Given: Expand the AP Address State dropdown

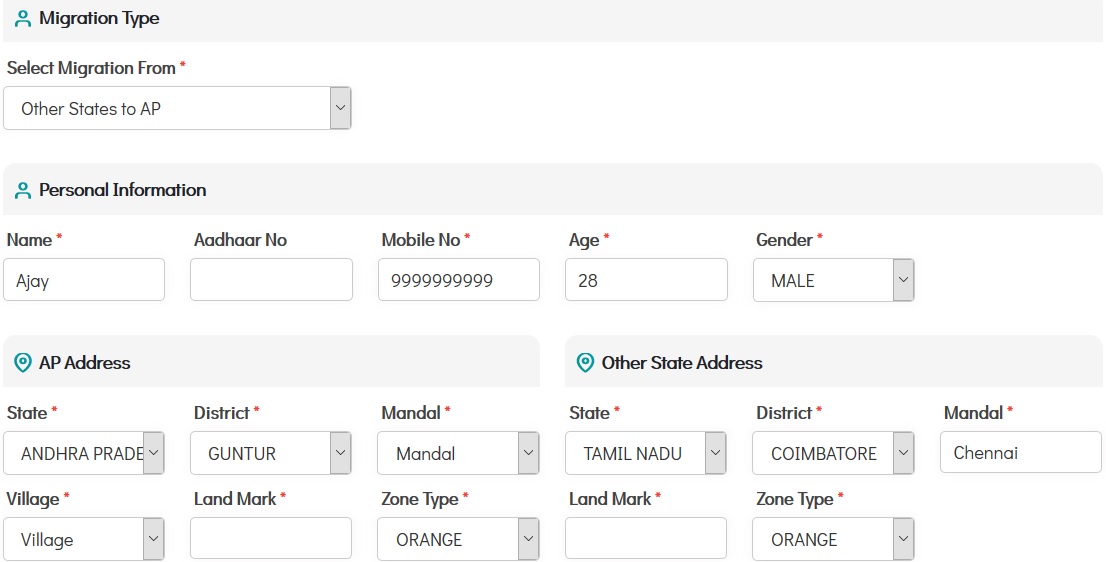Looking at the screenshot, I should pos(84,453).
